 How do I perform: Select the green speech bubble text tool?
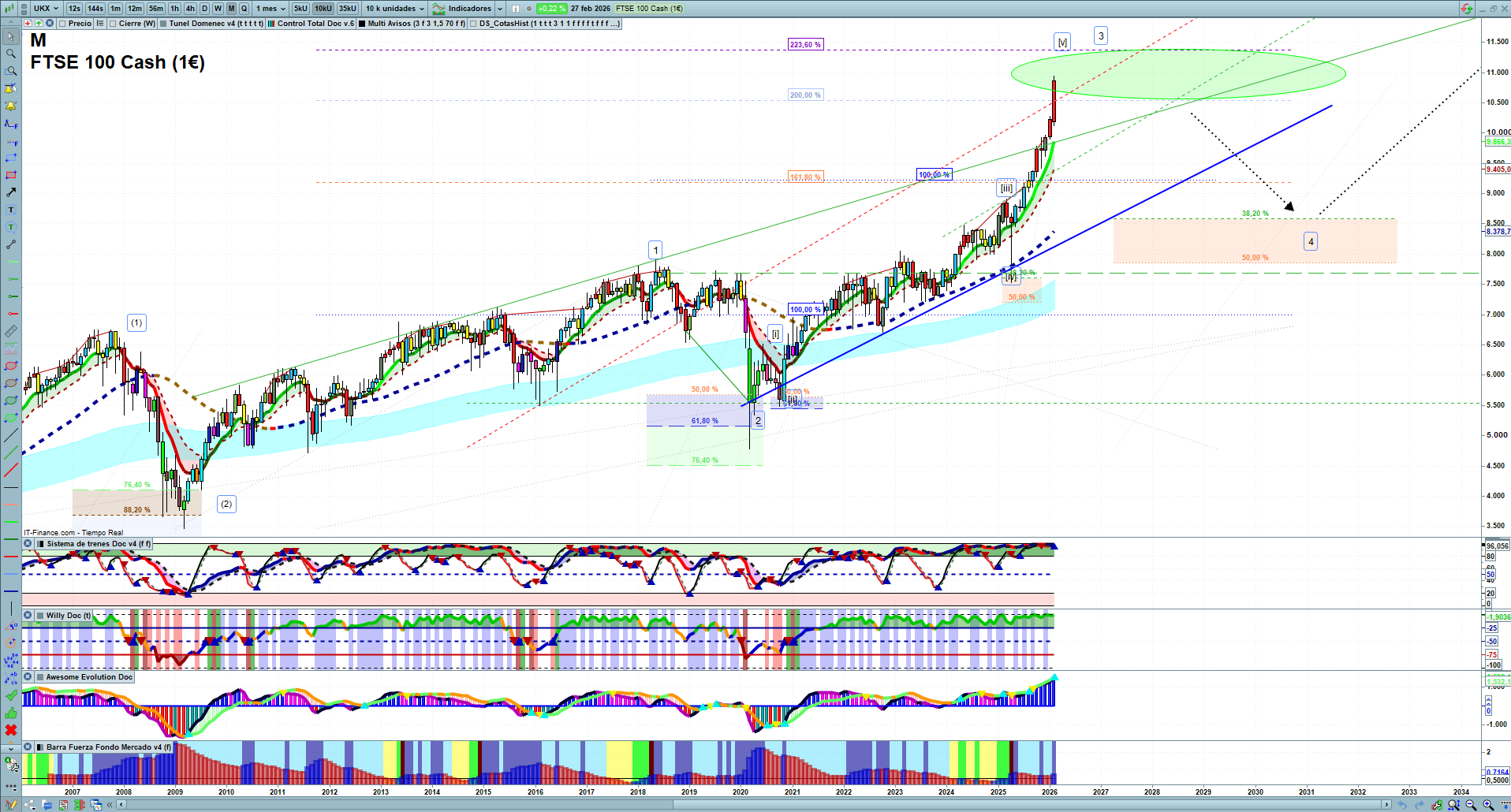[x=11, y=227]
